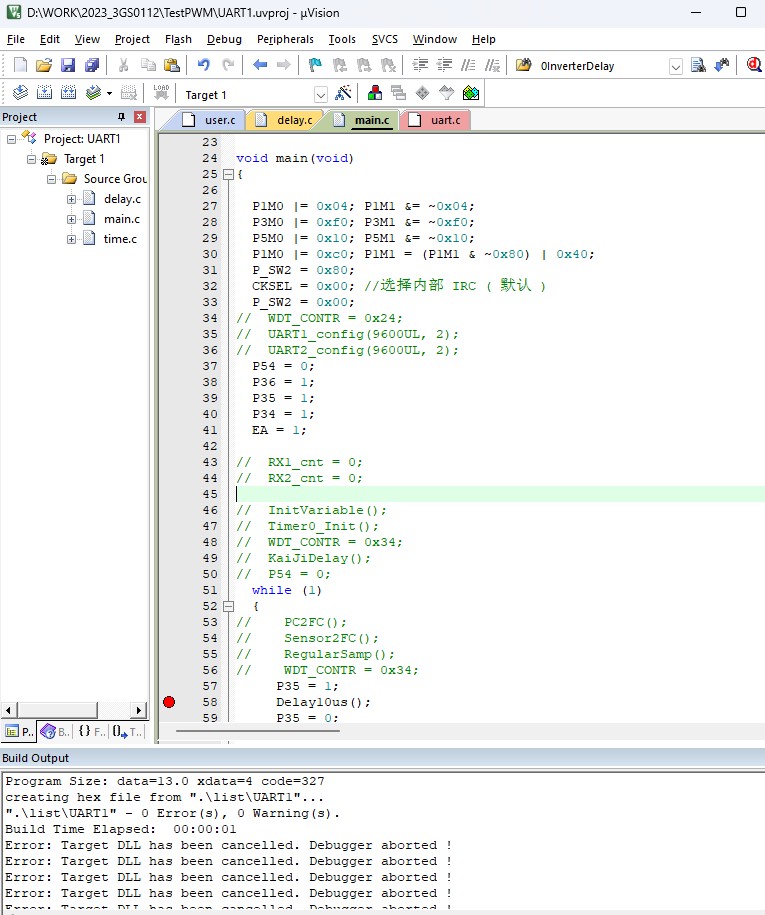
Task: Click the editor horizontal scrollbar thumb
Action: (x=257, y=731)
